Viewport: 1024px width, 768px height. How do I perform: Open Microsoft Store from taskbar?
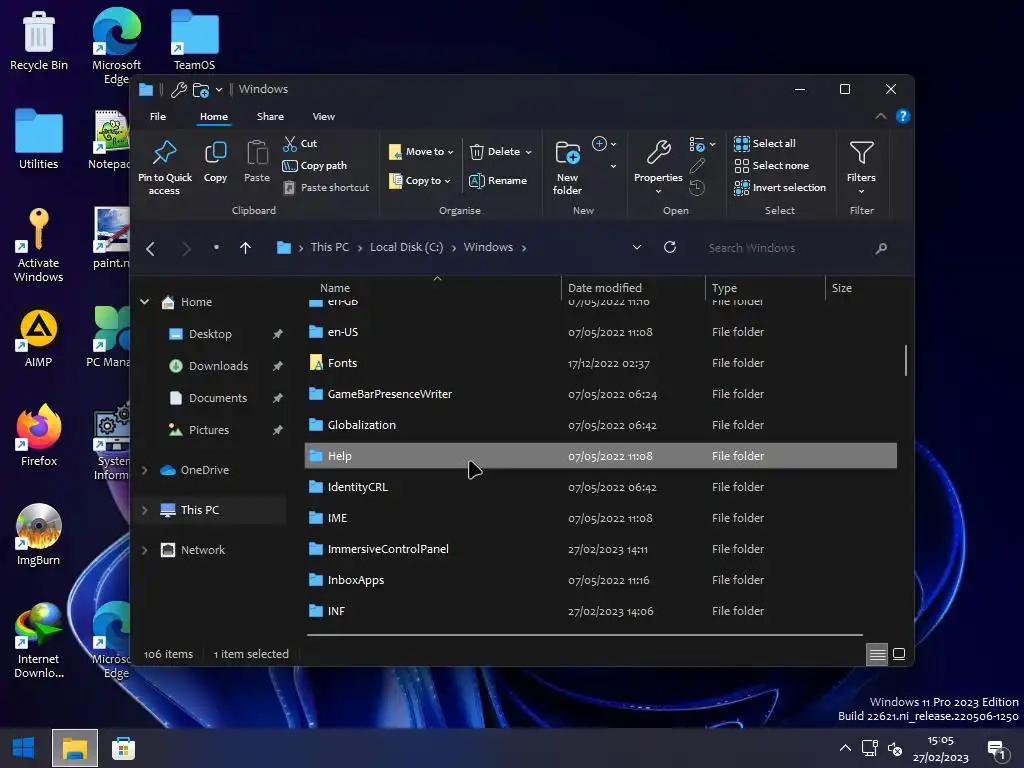pos(123,748)
